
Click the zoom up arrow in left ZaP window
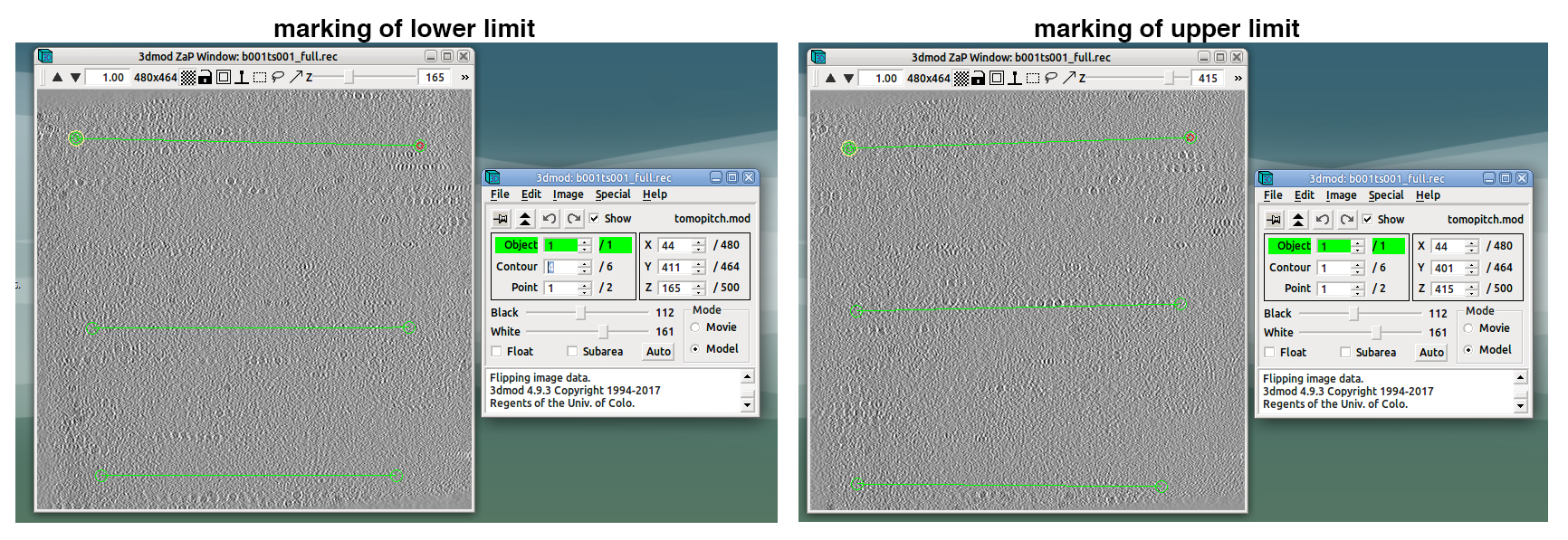click(x=57, y=78)
